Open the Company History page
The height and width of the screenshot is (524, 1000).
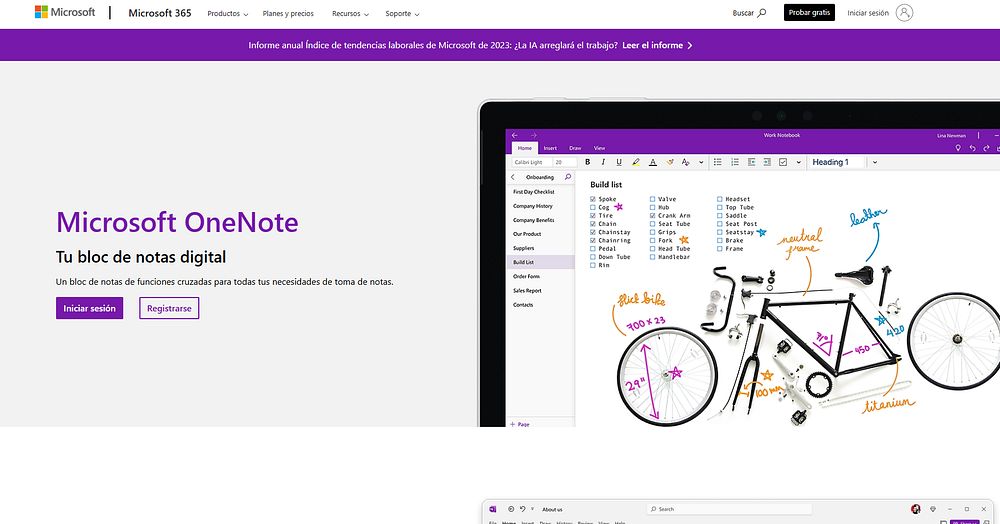tap(533, 206)
